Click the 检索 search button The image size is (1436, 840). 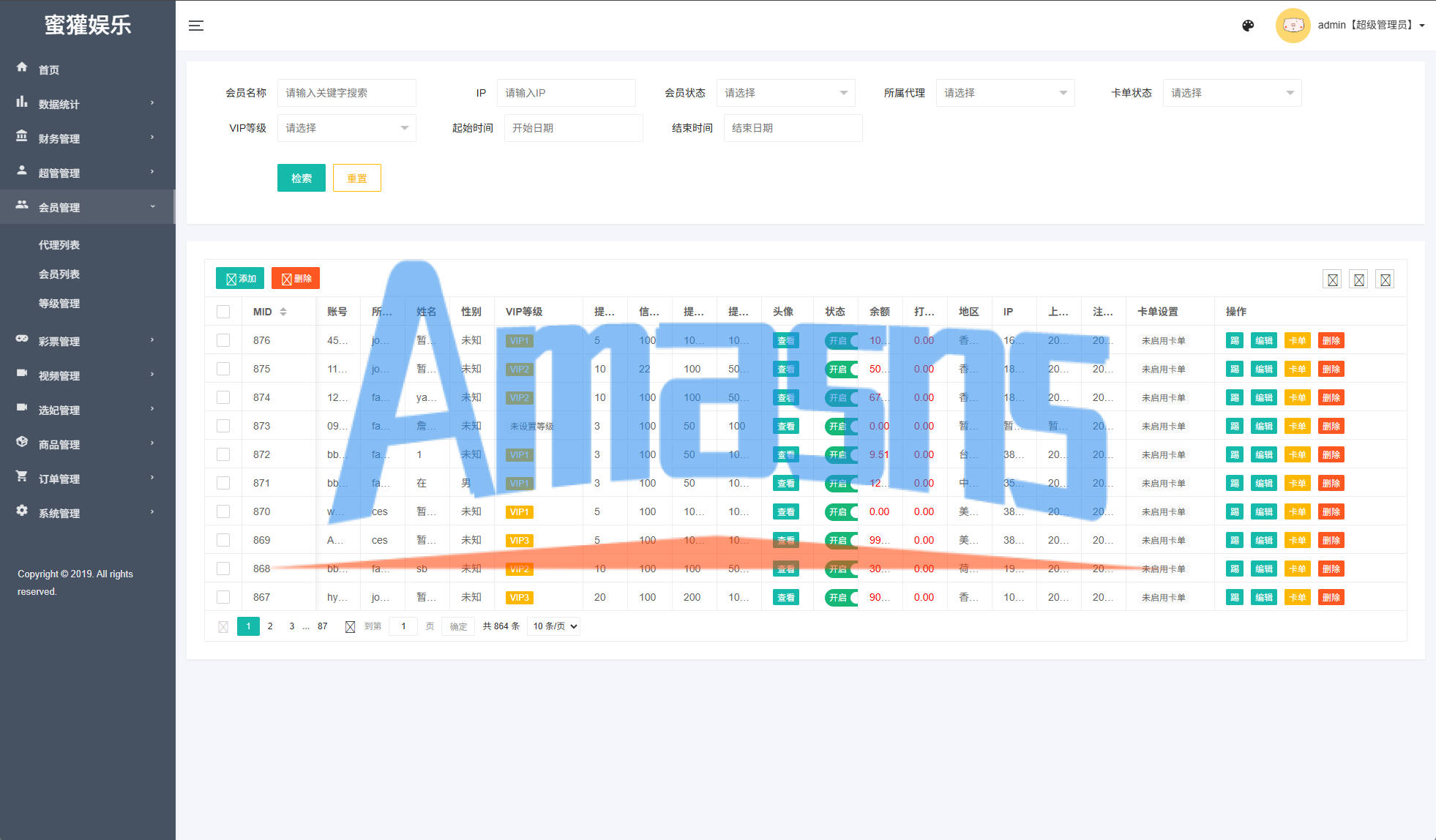click(301, 178)
